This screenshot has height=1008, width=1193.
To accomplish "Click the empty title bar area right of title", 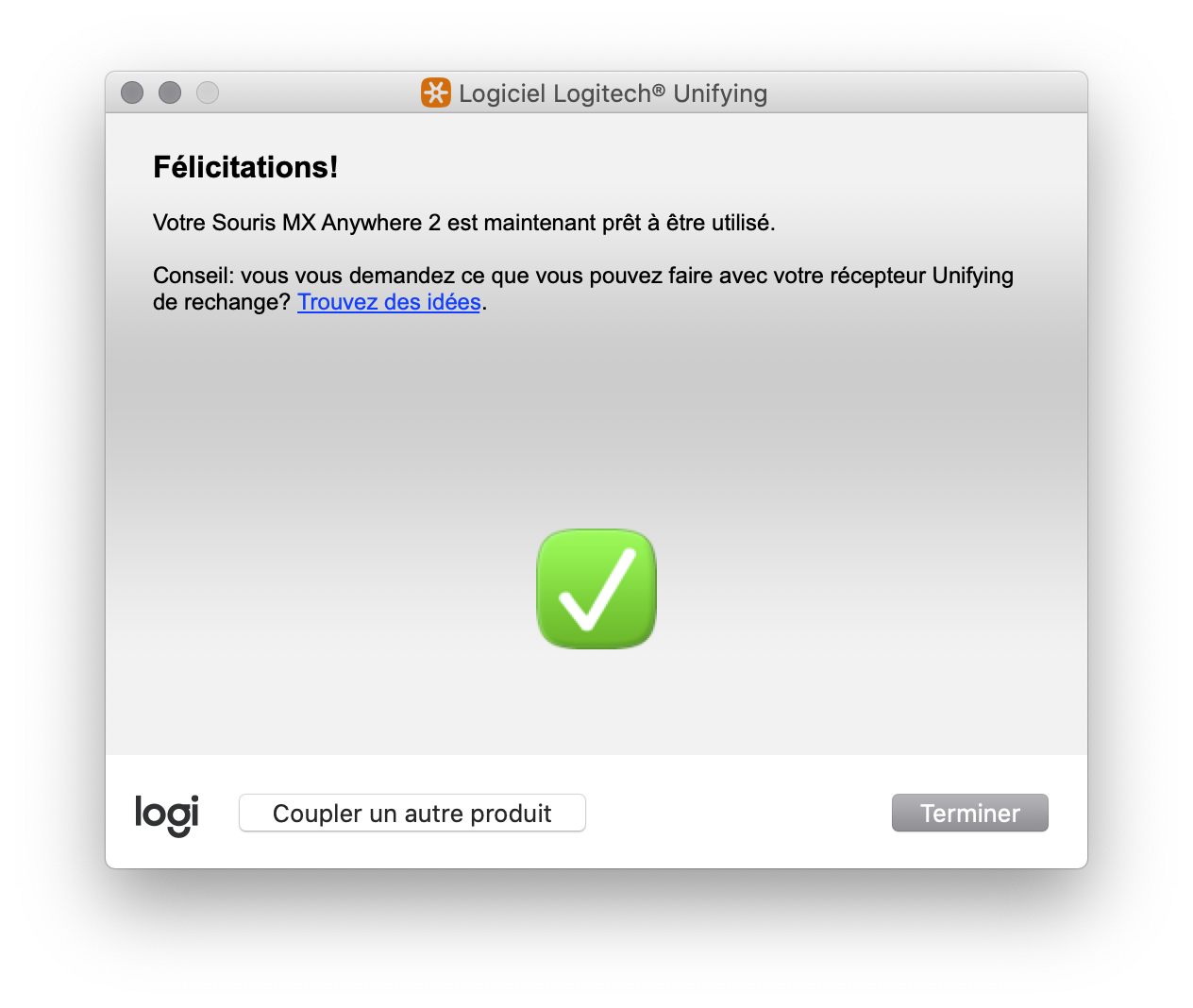I will (x=925, y=92).
